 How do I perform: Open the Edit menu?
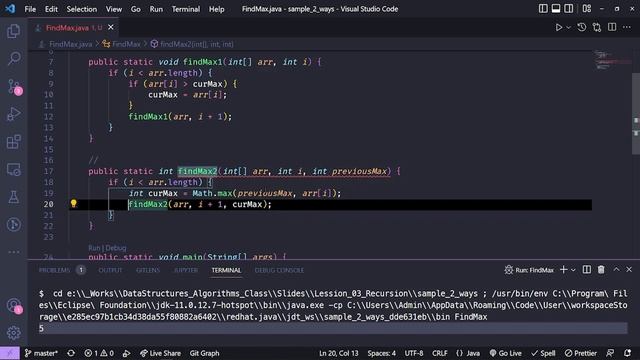tap(51, 9)
